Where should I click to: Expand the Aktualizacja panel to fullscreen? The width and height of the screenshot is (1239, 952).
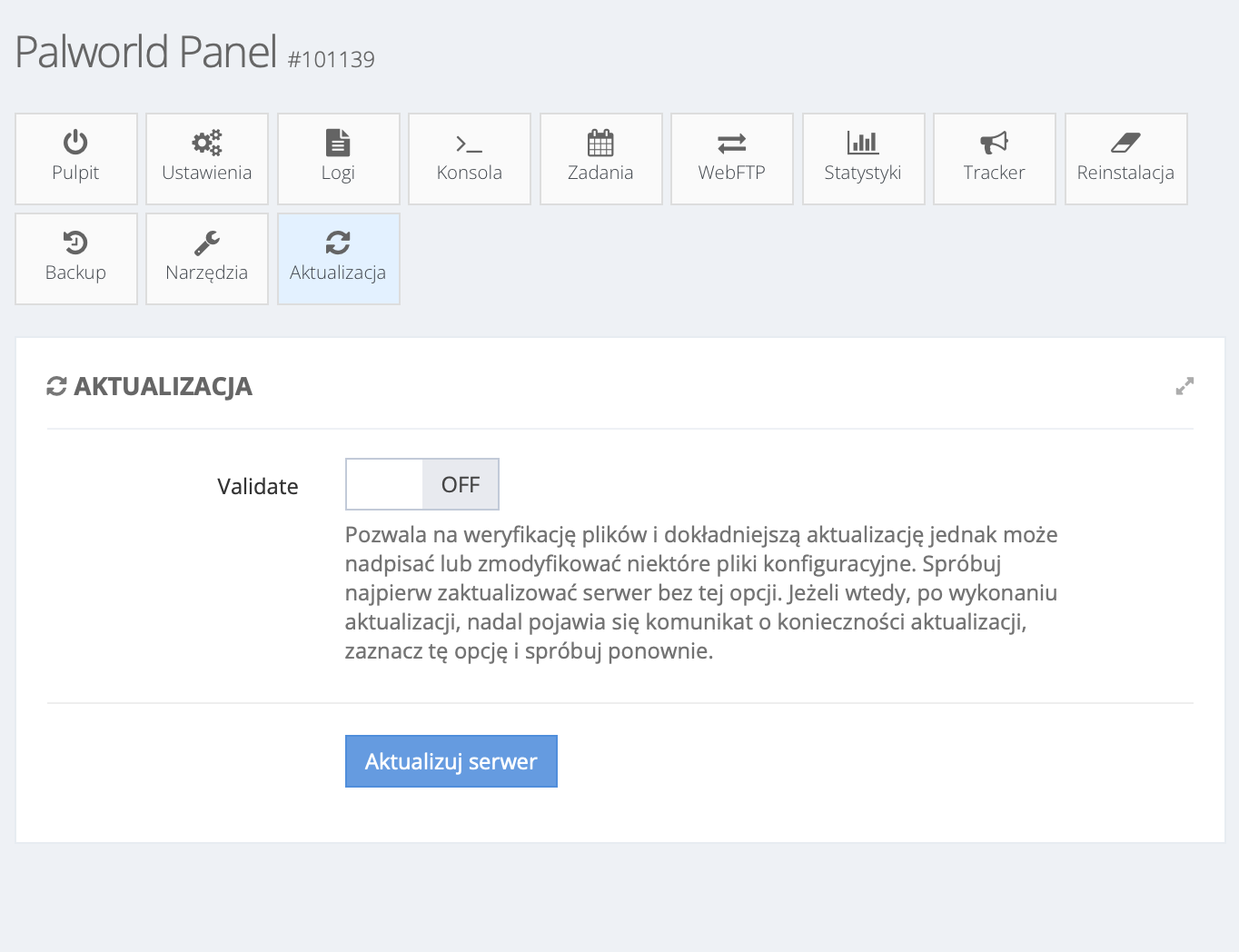point(1184,386)
